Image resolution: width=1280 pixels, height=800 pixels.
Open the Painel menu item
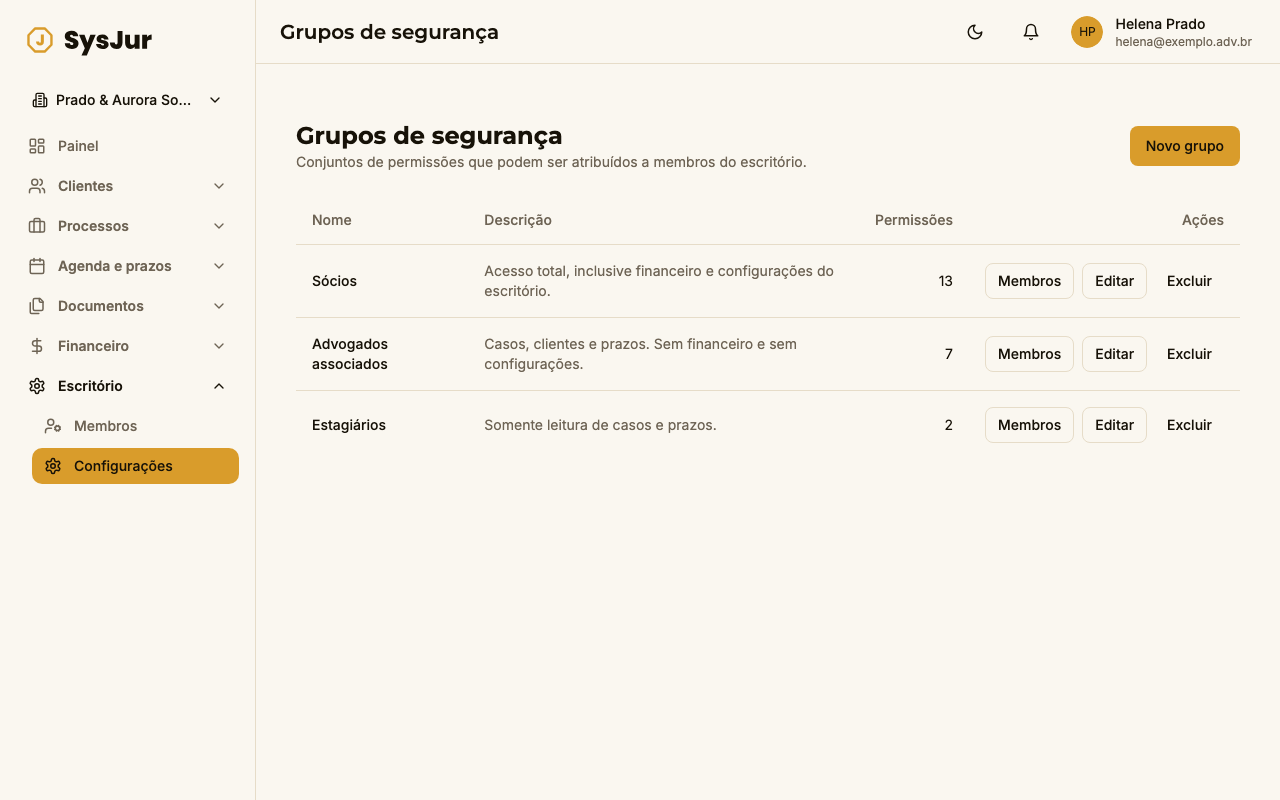pyautogui.click(x=128, y=146)
